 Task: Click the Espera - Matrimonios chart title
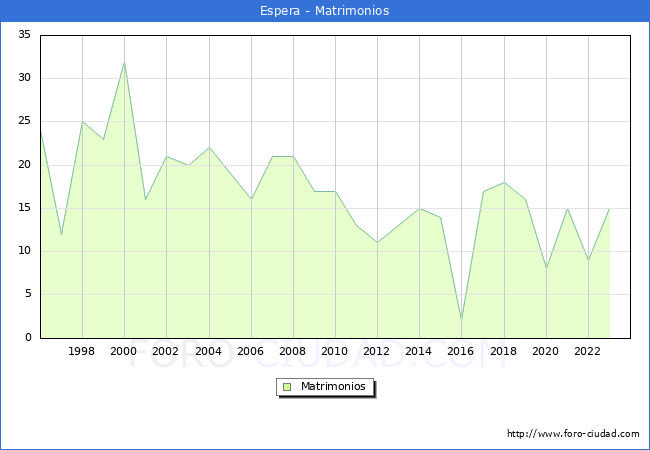click(325, 10)
